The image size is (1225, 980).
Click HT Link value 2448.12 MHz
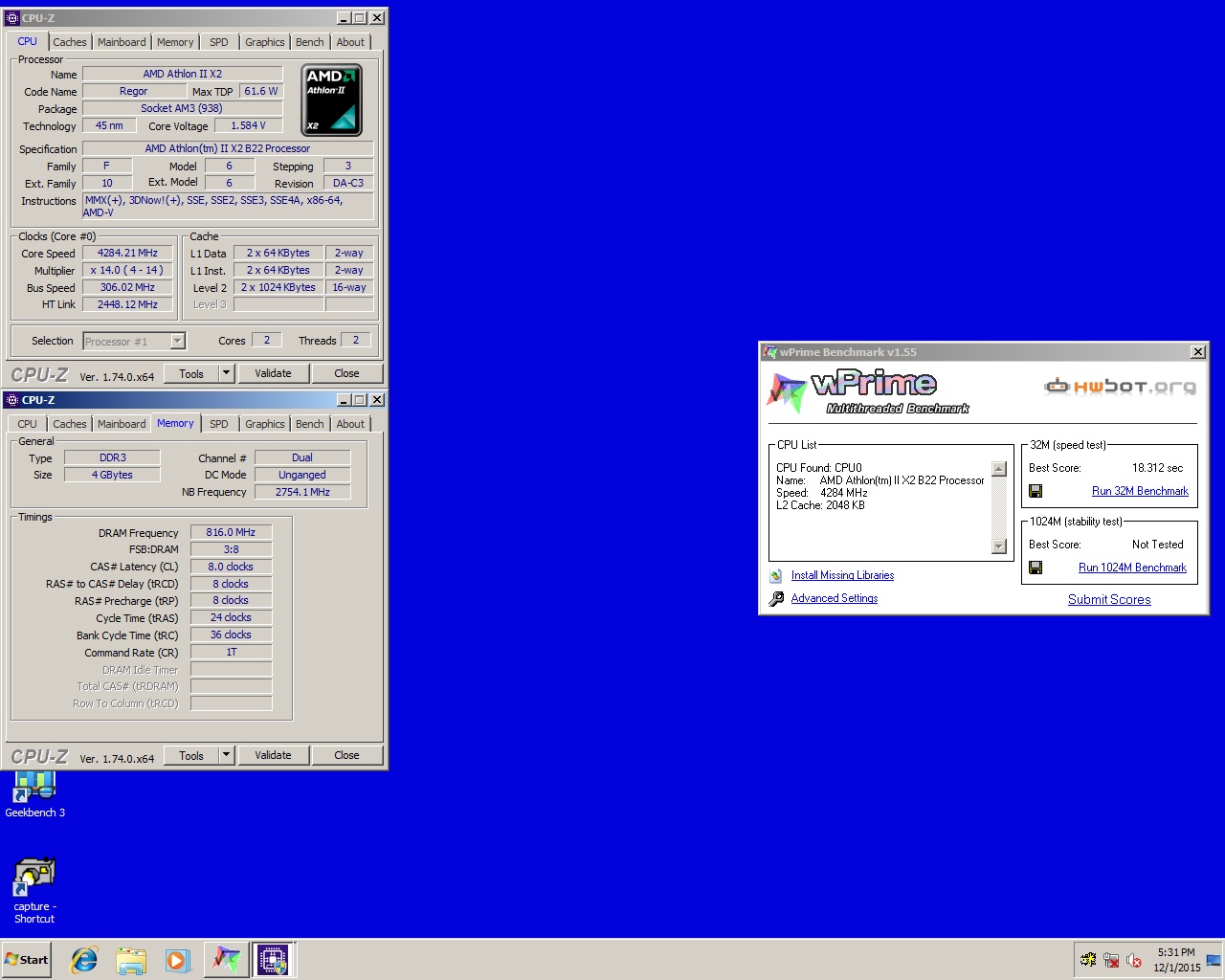pyautogui.click(x=127, y=304)
